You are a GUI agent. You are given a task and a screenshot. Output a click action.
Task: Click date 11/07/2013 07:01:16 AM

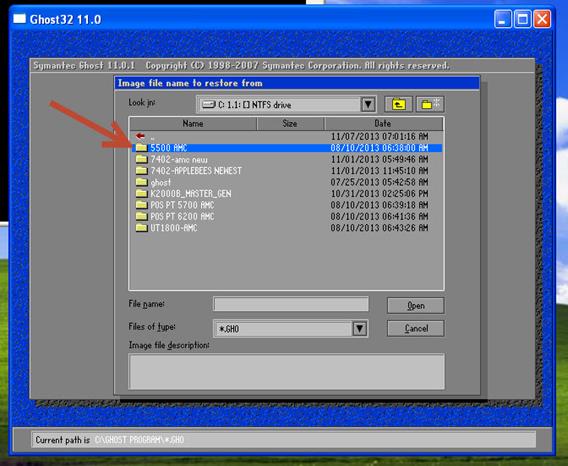tap(379, 137)
